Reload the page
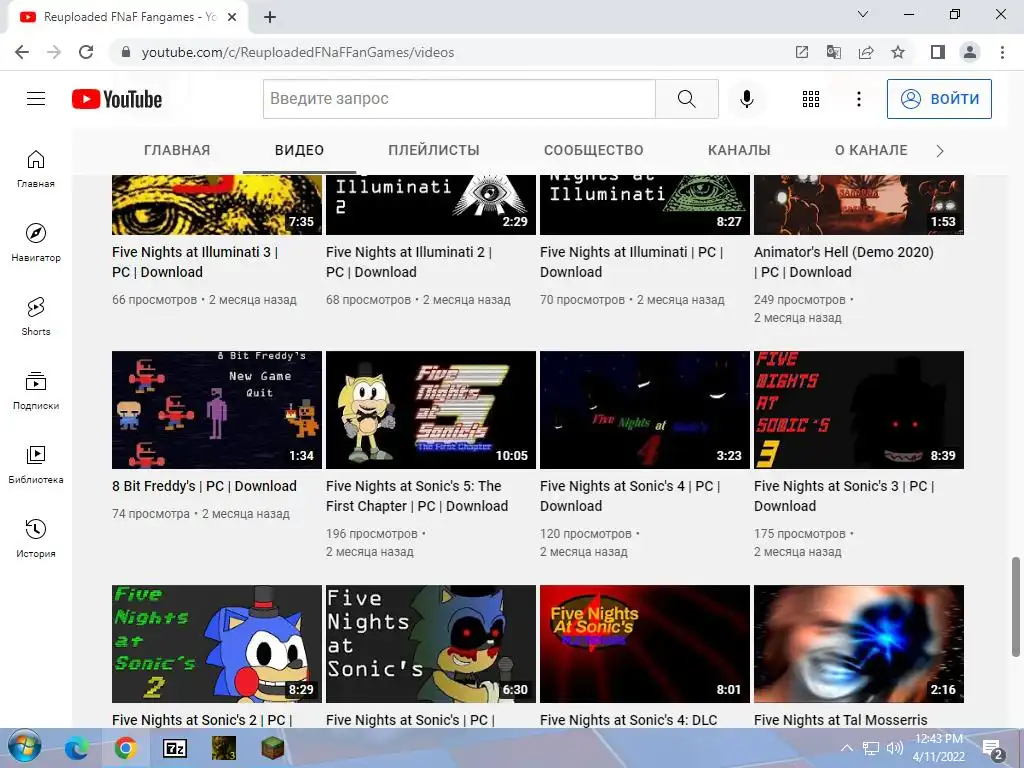The image size is (1024, 768). pos(86,52)
